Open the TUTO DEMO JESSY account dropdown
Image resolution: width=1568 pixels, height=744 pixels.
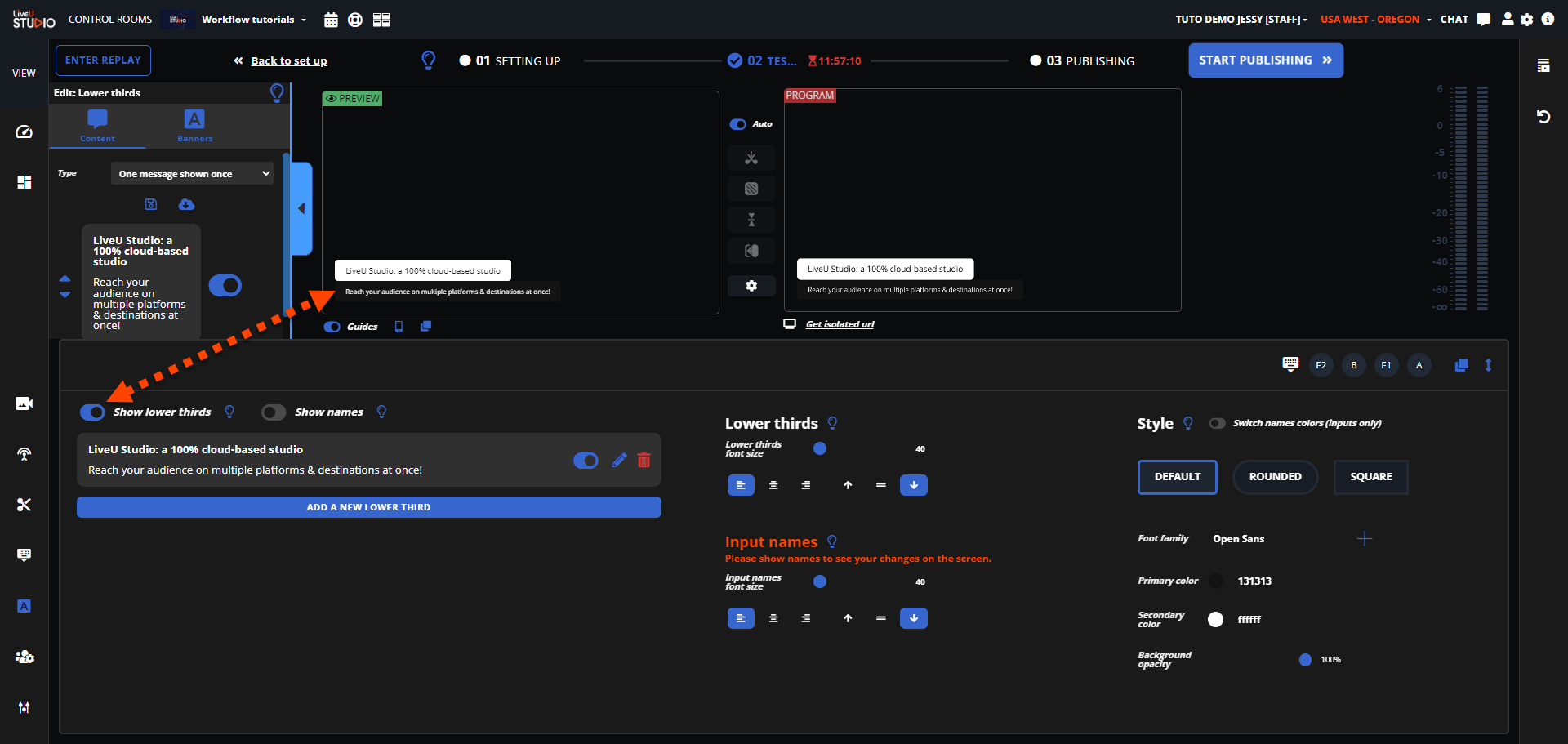1241,20
